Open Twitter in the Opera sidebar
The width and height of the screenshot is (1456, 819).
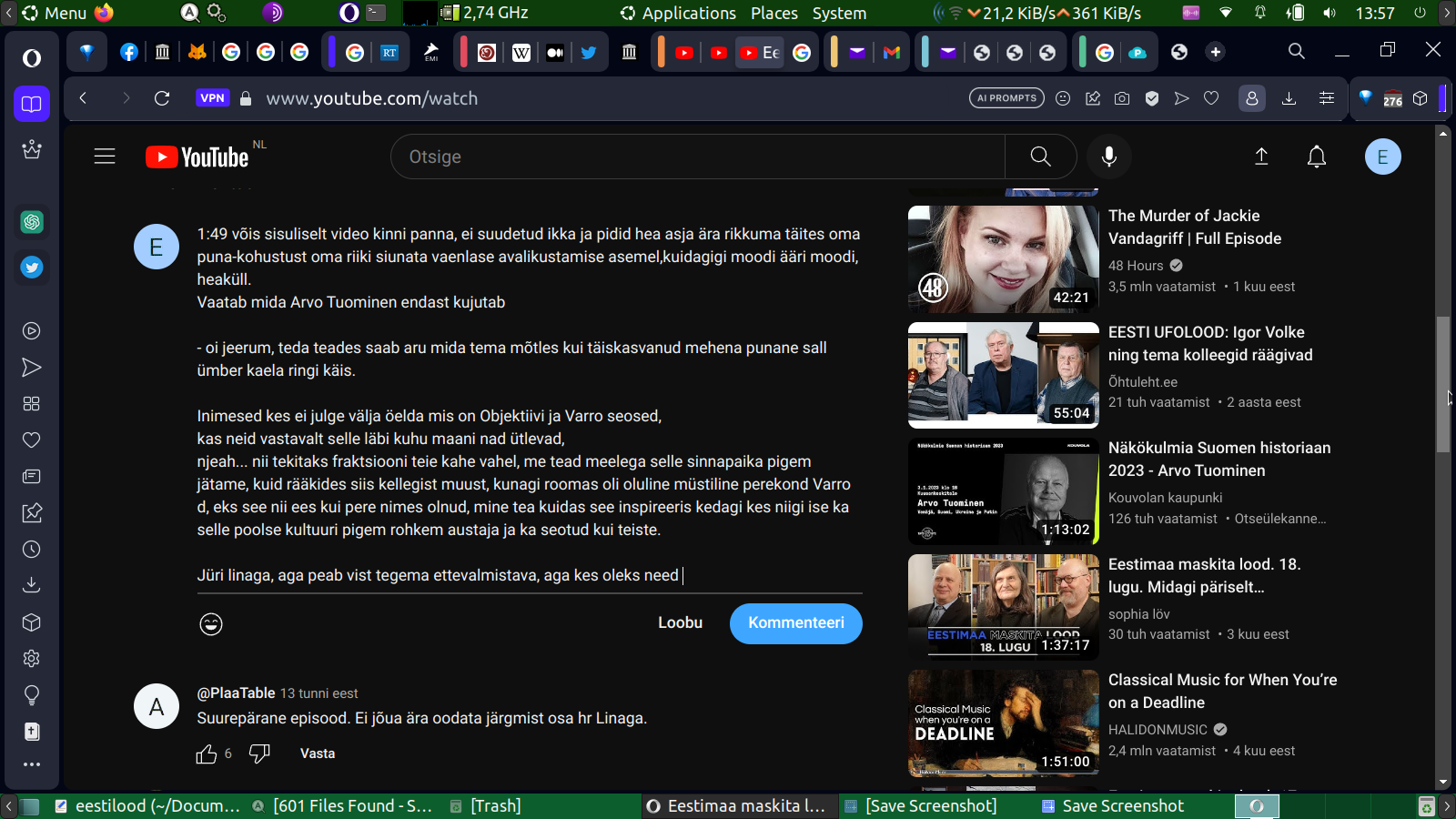pyautogui.click(x=32, y=268)
